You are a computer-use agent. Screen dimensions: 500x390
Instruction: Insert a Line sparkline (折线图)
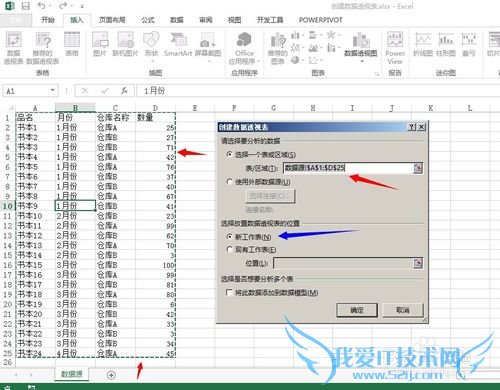click(423, 43)
